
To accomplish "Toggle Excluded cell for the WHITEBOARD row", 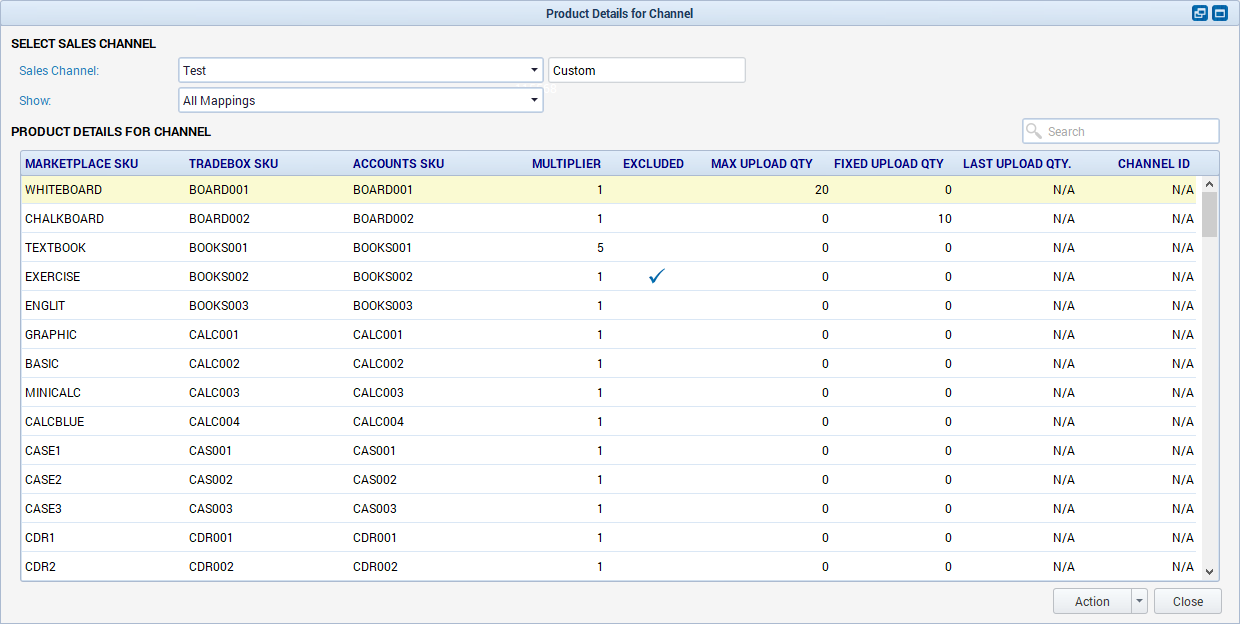I will 653,190.
